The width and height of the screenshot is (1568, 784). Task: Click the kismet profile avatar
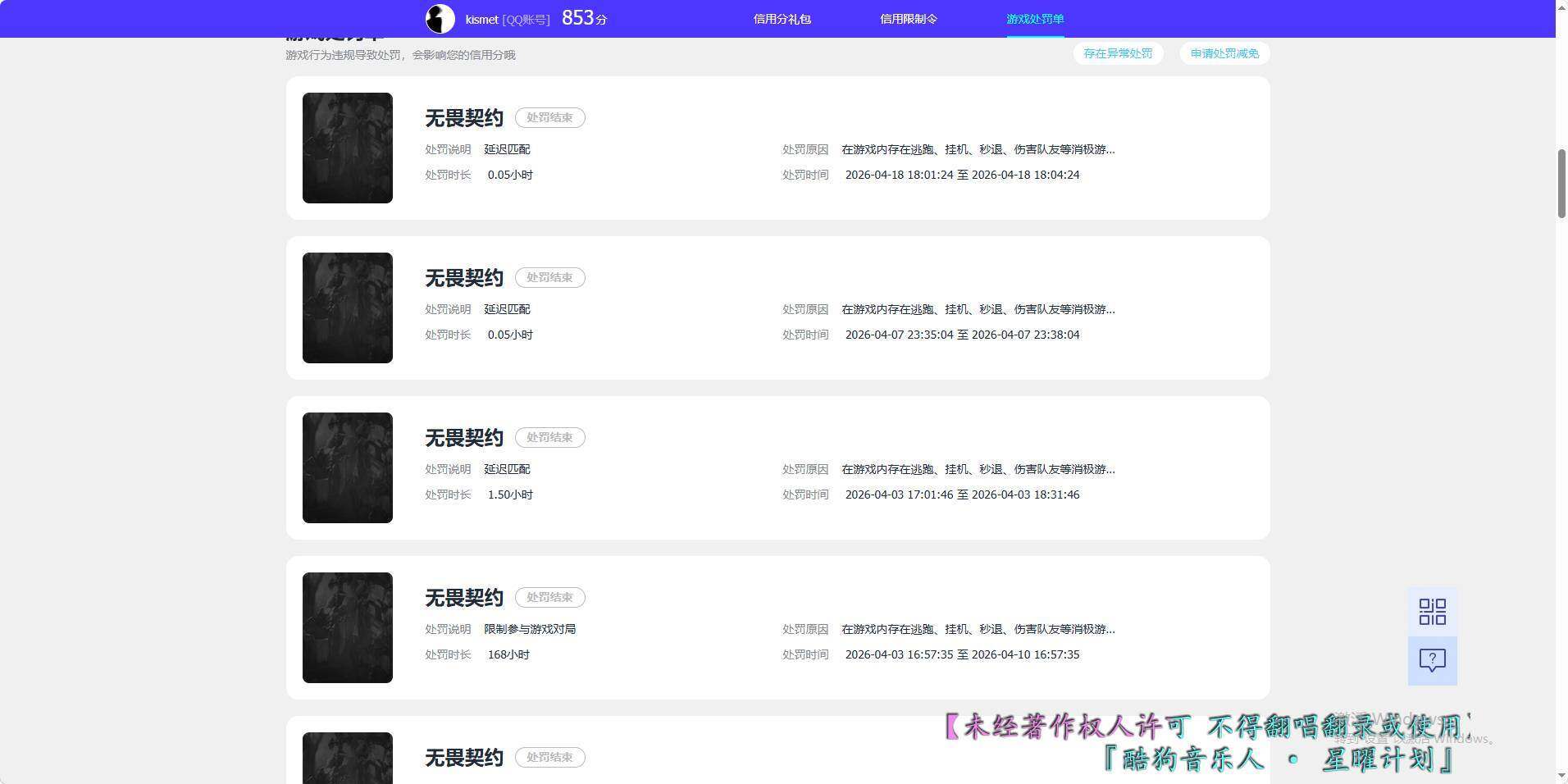[x=440, y=18]
